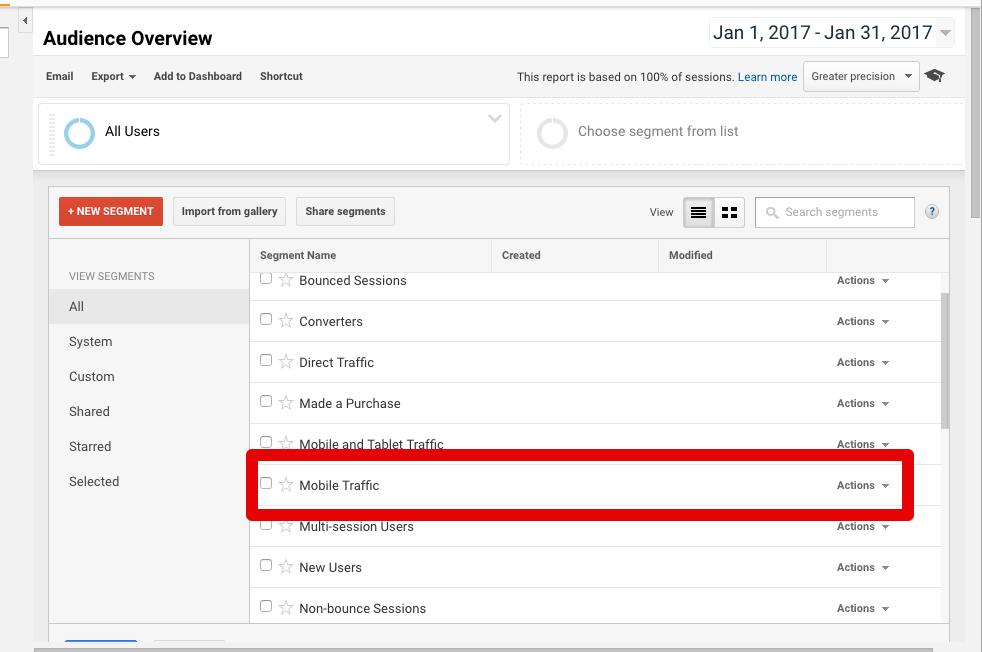Star the Made a Purchase segment
The width and height of the screenshot is (982, 652).
(x=286, y=403)
